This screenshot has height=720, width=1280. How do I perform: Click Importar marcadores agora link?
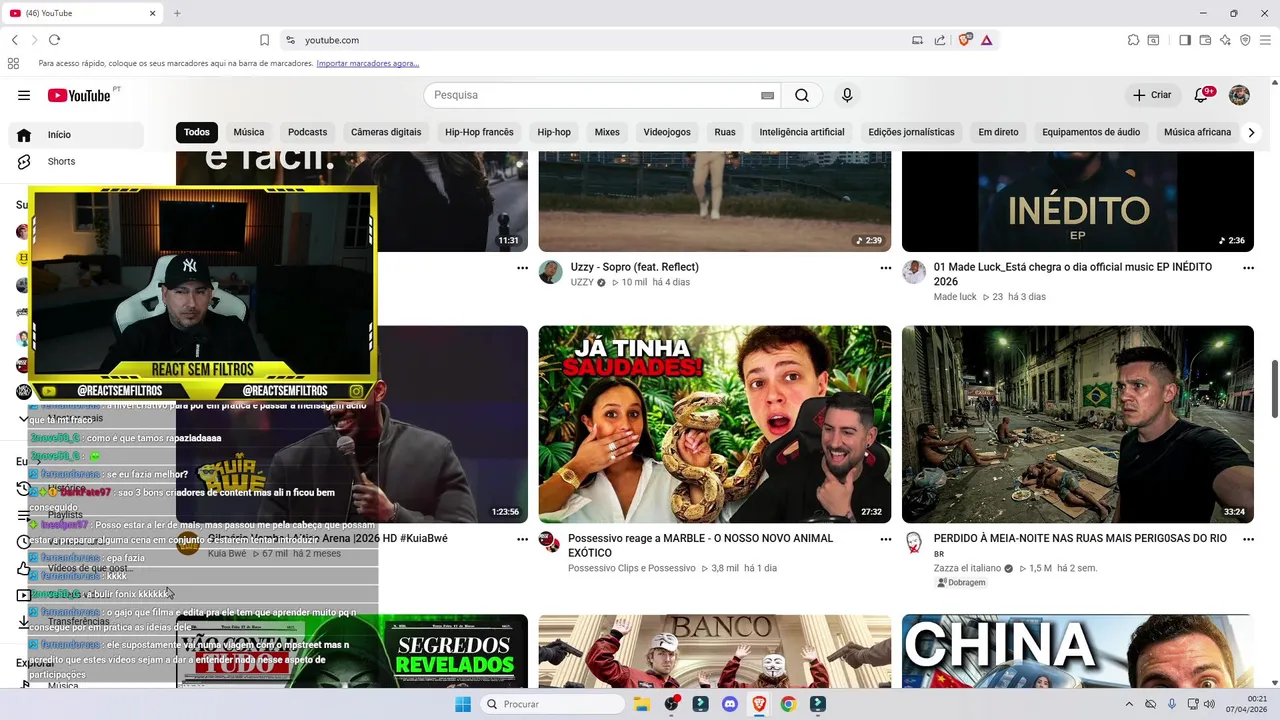click(368, 63)
